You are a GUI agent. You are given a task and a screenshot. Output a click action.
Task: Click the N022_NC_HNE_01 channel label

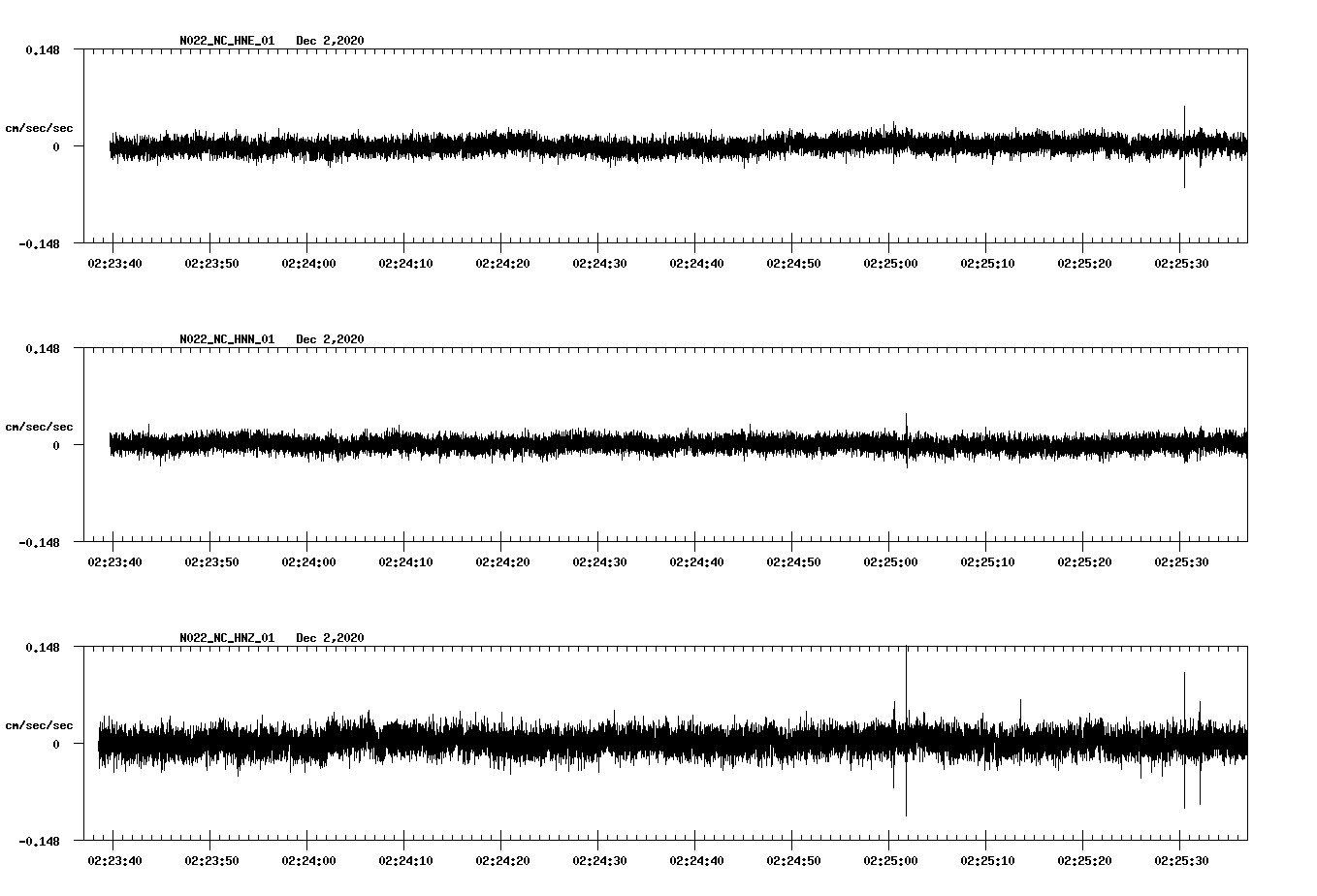[x=227, y=42]
